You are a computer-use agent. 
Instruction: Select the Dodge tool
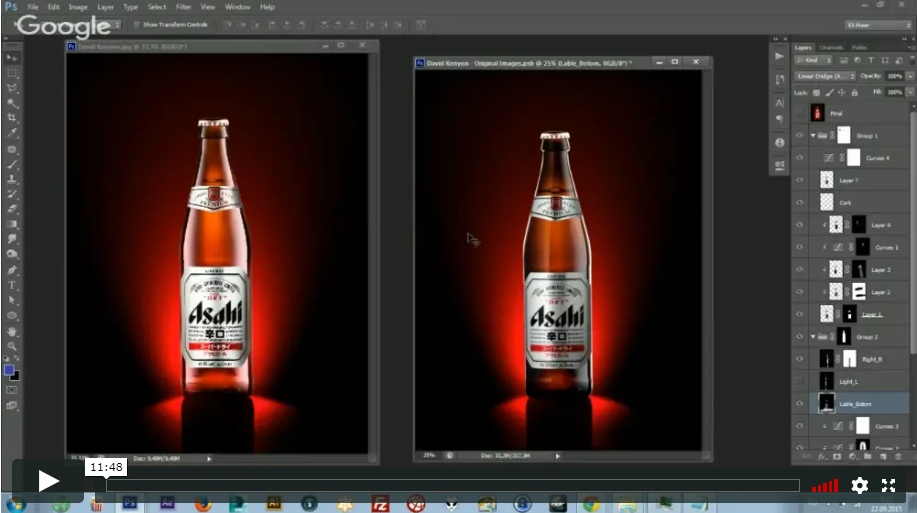point(12,254)
